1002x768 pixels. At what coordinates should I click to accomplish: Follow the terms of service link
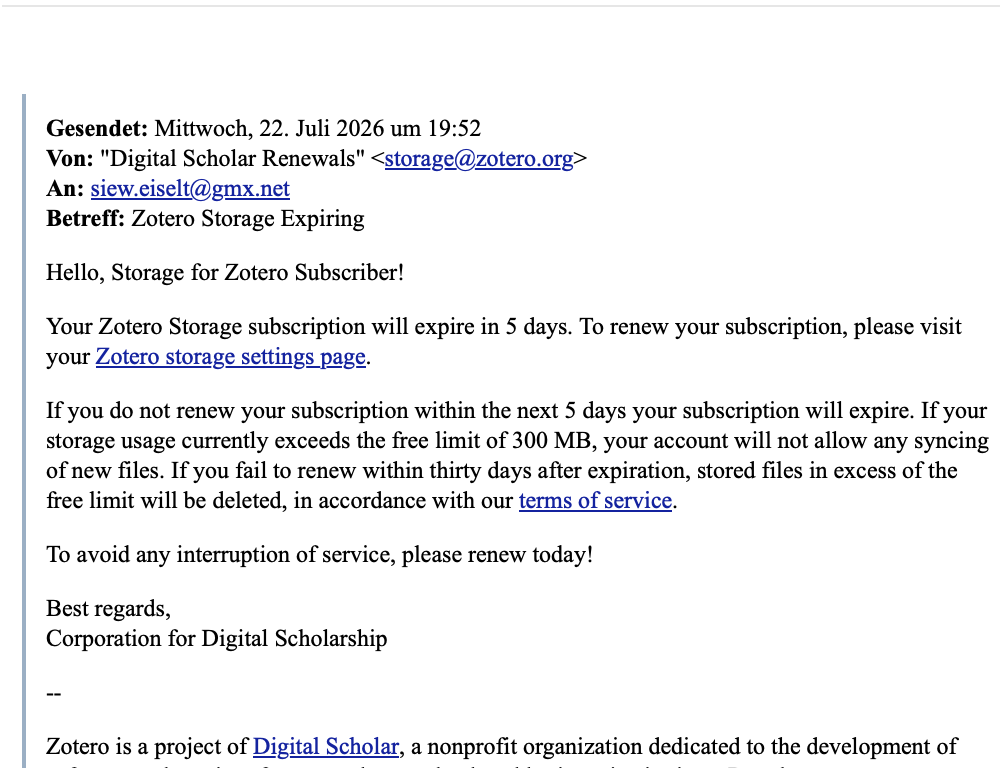[595, 500]
